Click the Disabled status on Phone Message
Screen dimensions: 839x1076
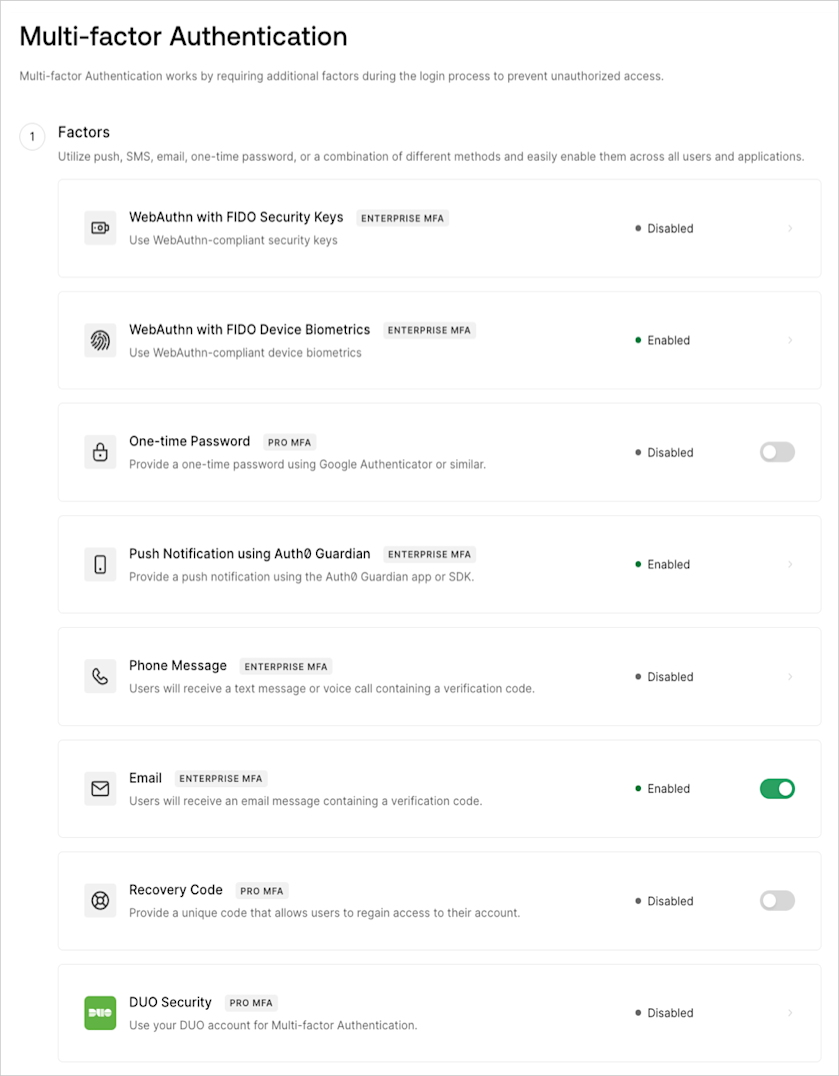pyautogui.click(x=668, y=676)
